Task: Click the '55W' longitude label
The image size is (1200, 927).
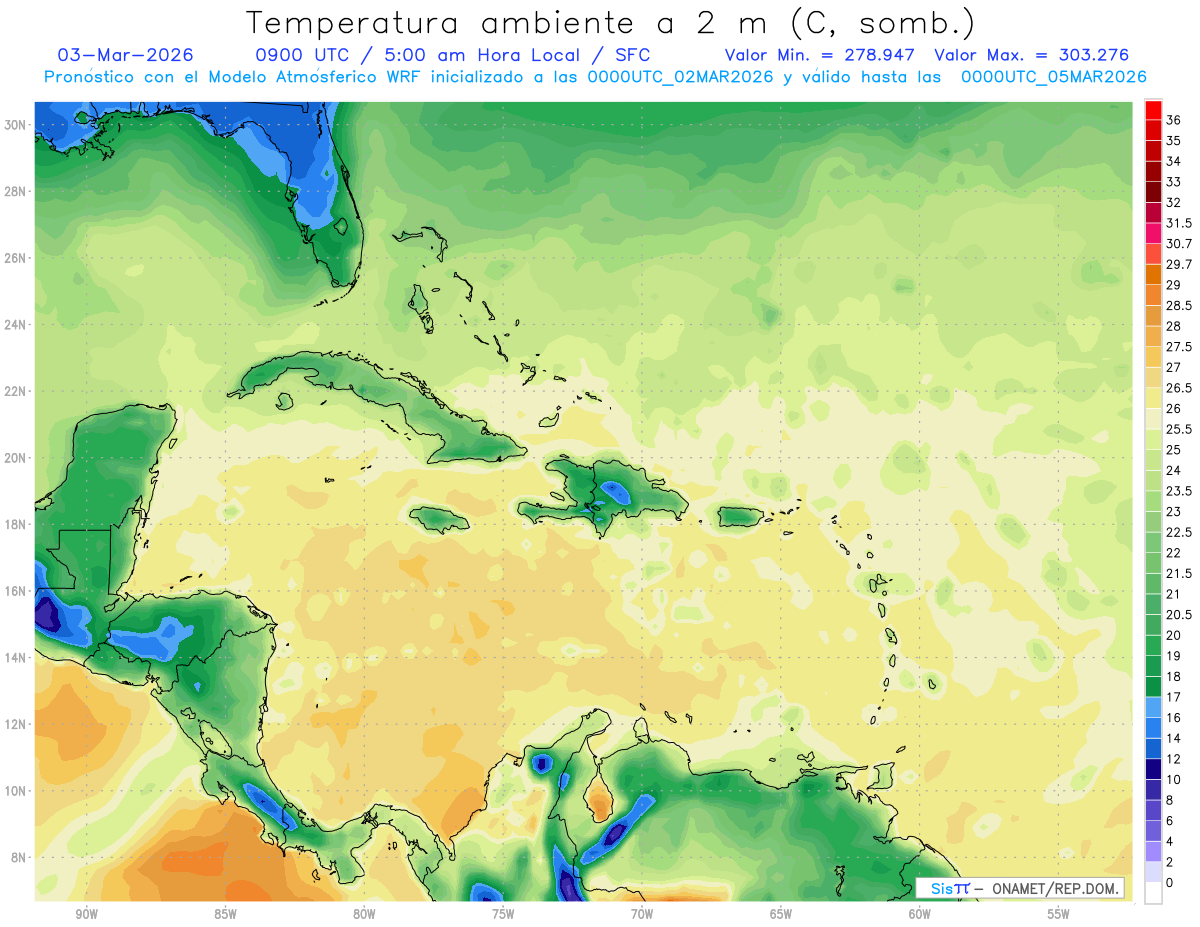Action: click(x=1059, y=914)
